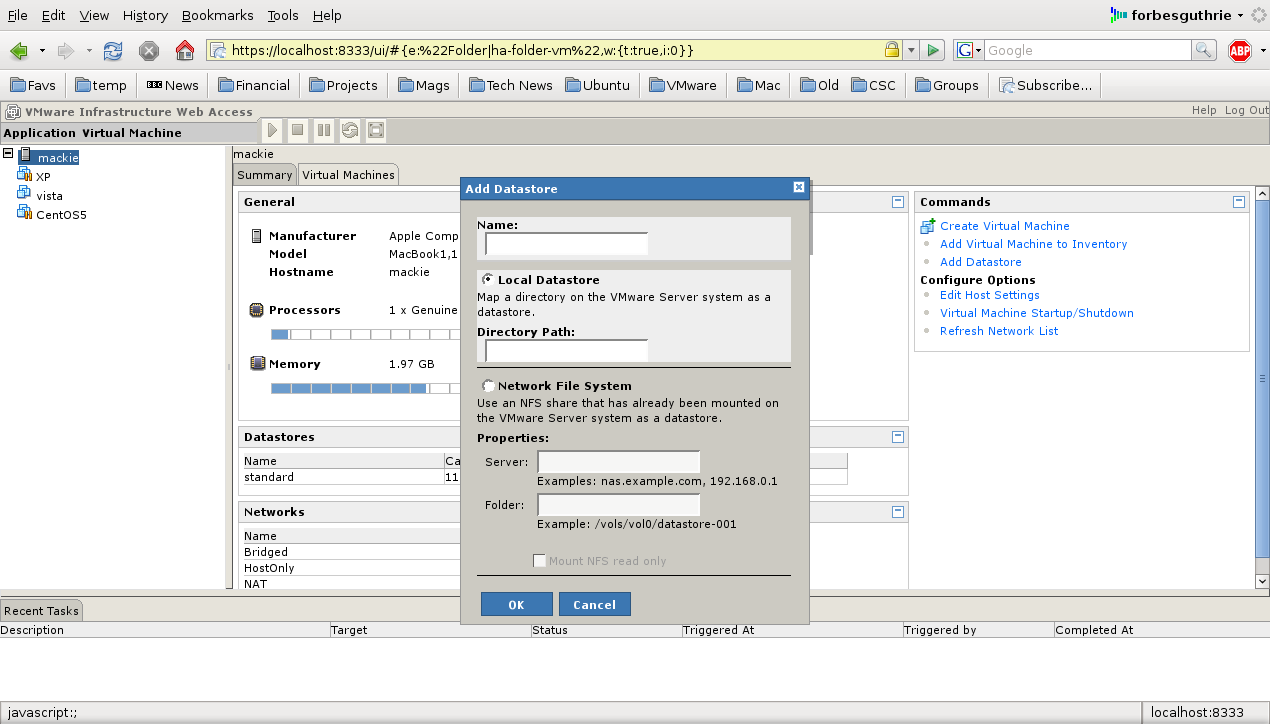Click the CentOS5 virtual machine icon
The height and width of the screenshot is (725, 1270).
click(x=25, y=212)
